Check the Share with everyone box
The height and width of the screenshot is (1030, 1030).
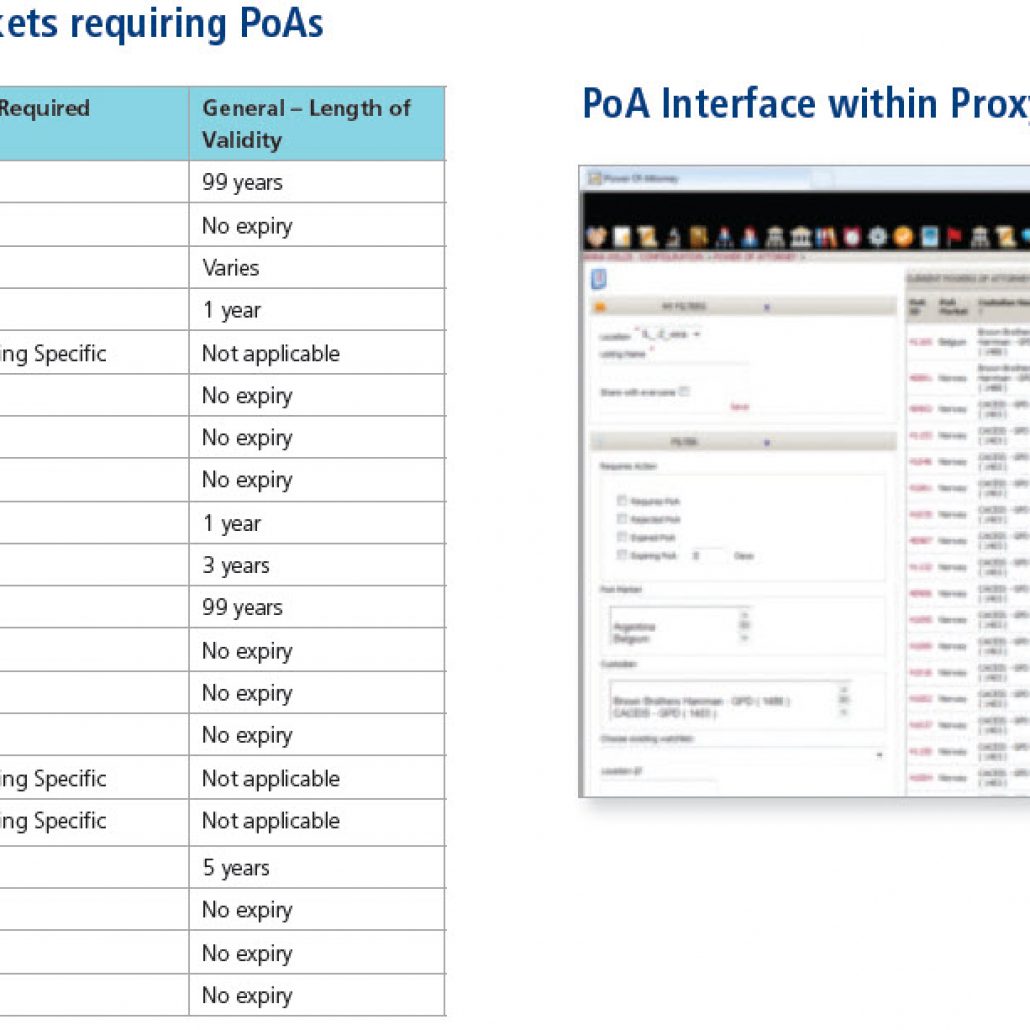point(685,391)
